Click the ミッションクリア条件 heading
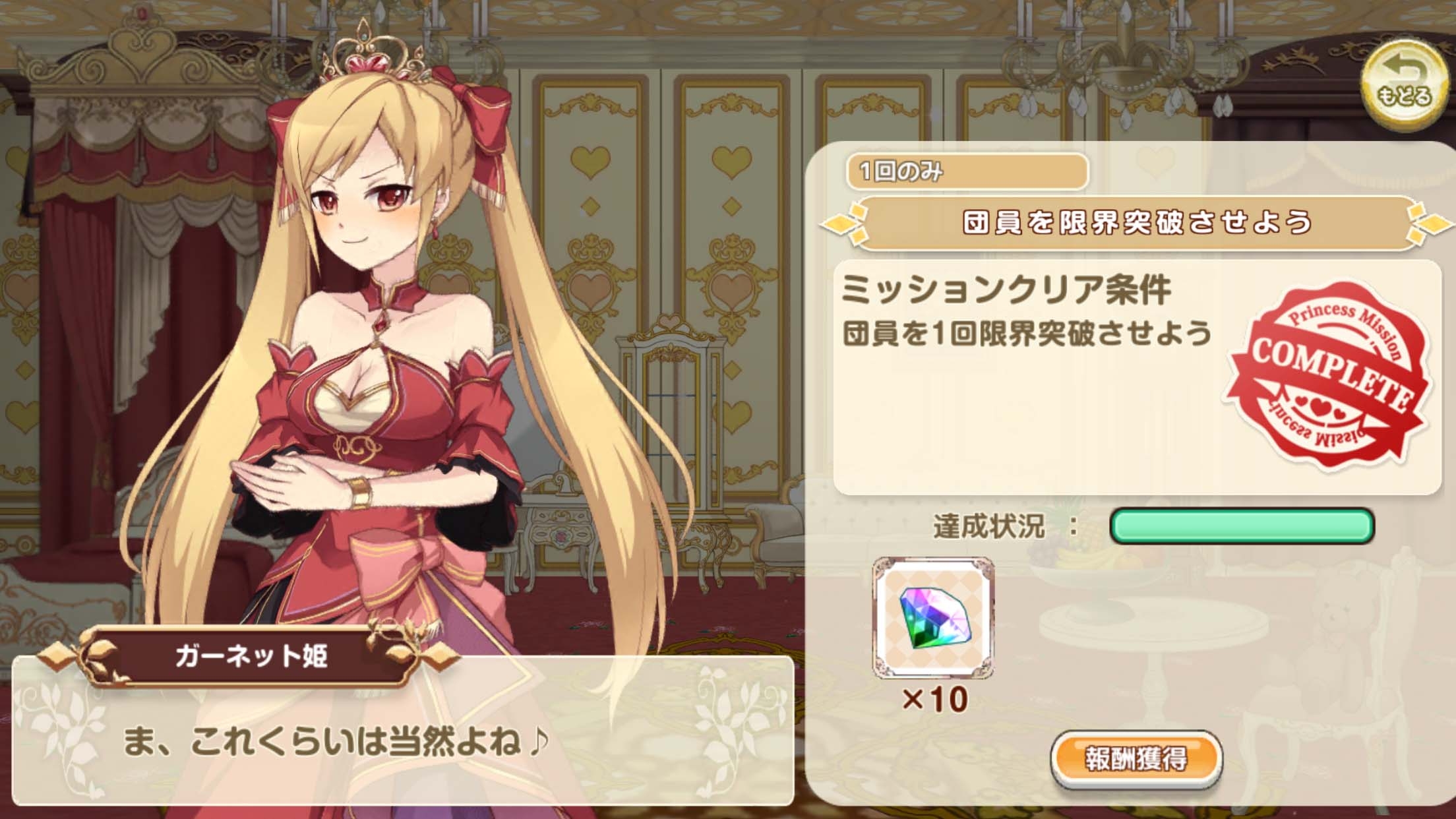This screenshot has height=819, width=1456. pyautogui.click(x=1007, y=289)
